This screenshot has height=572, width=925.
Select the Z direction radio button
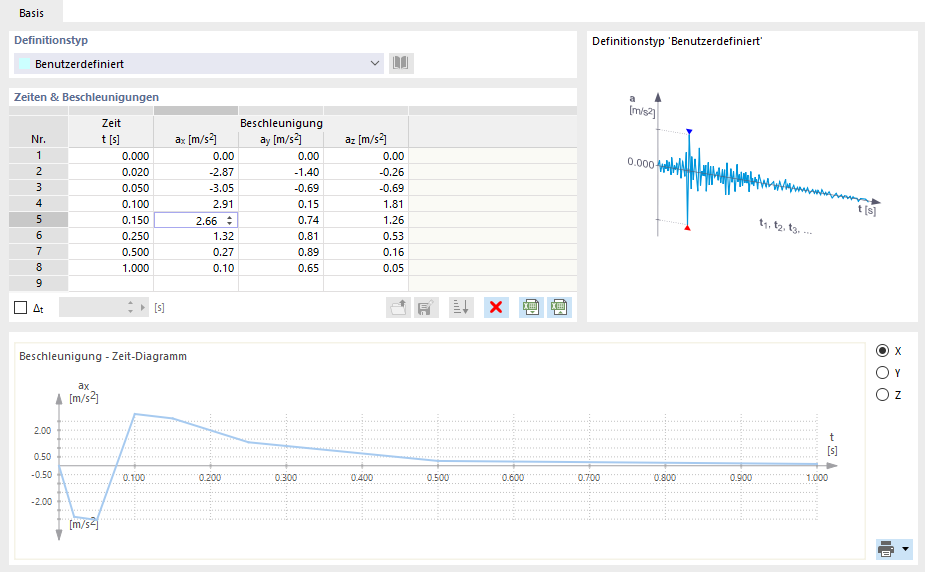[x=883, y=395]
